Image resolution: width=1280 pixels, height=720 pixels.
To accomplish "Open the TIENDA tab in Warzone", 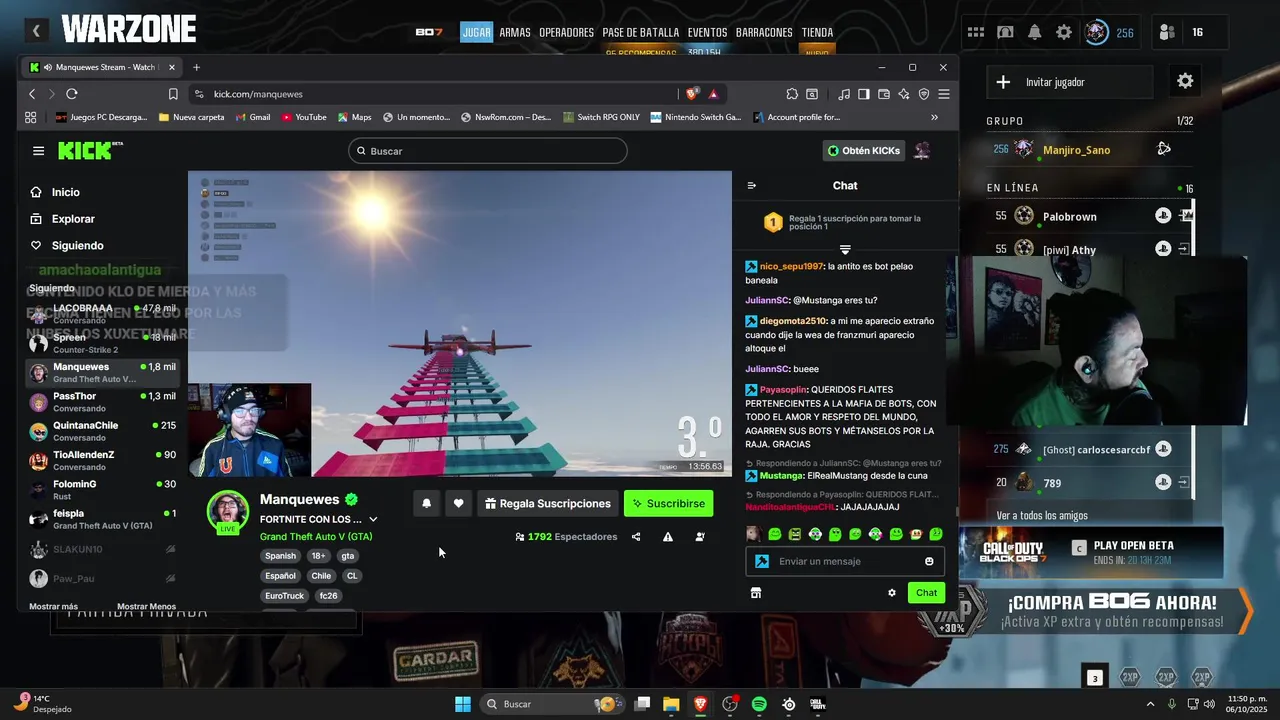I will 817,32.
